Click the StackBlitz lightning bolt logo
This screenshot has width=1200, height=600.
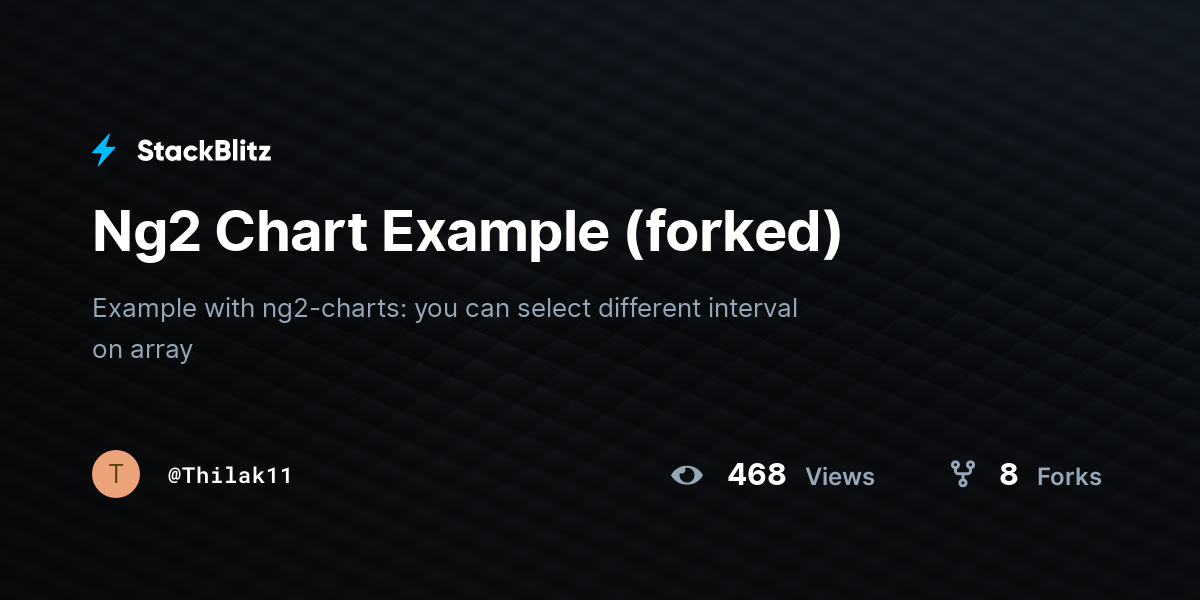click(104, 151)
